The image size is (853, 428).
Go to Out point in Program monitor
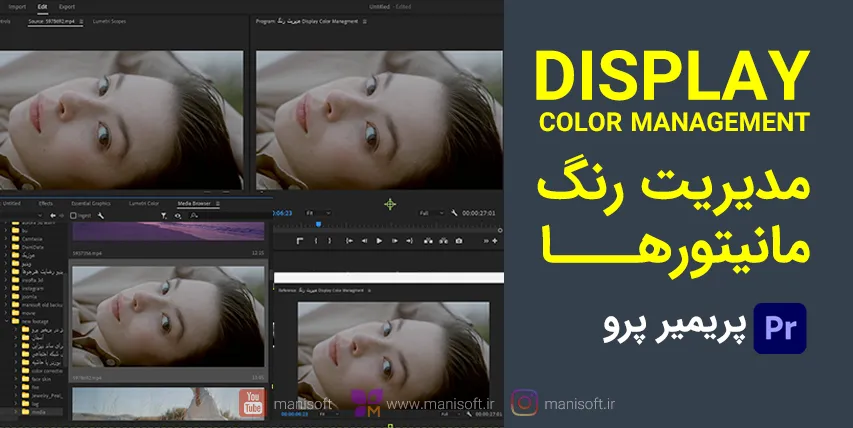[x=409, y=241]
